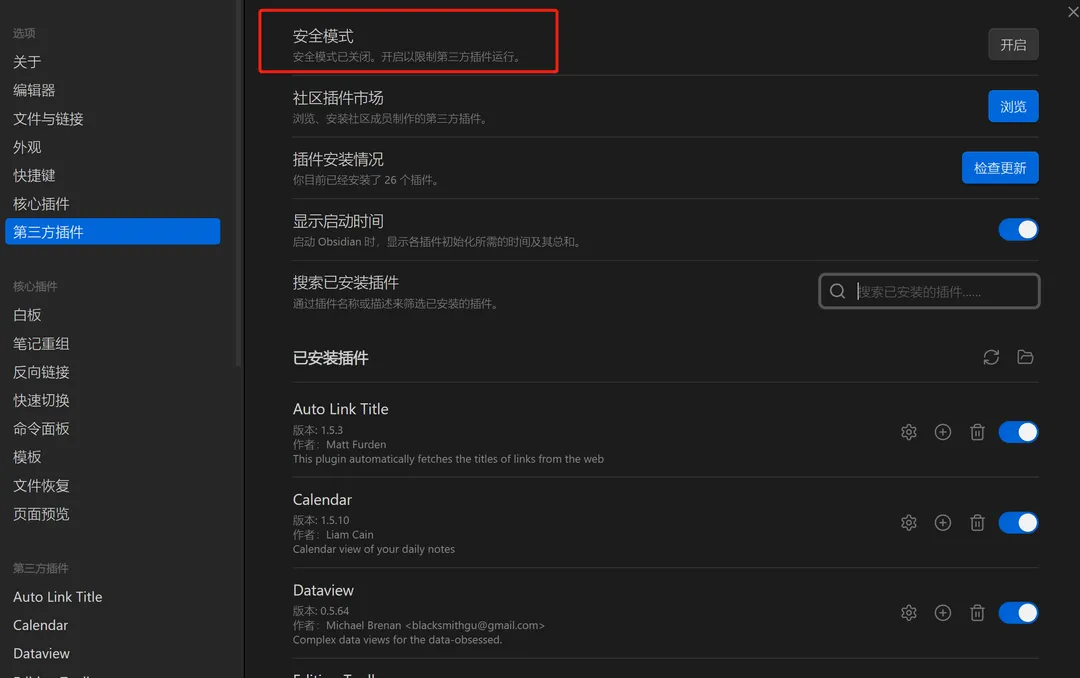Image resolution: width=1080 pixels, height=678 pixels.
Task: Toggle the 显示启动时间 switch
Action: point(1018,230)
